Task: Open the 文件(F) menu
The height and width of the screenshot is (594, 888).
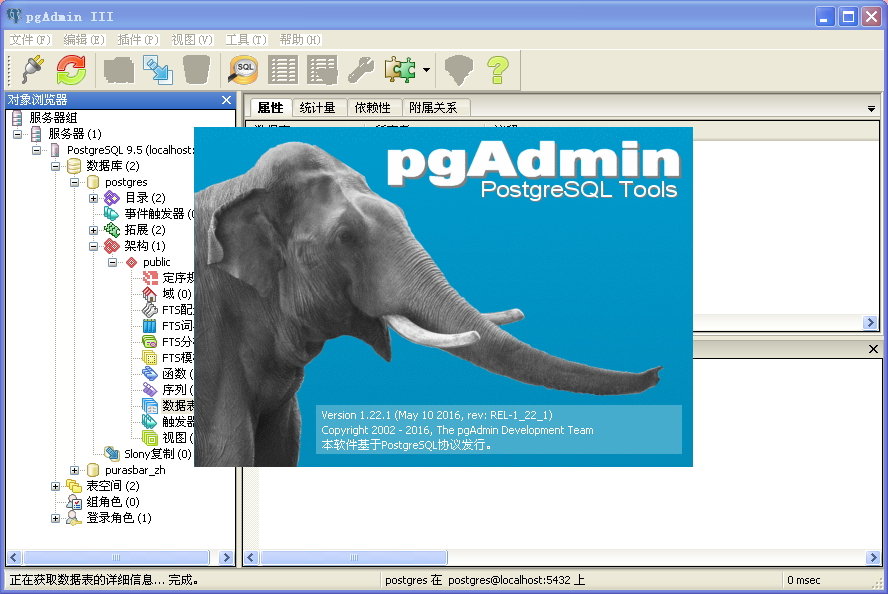Action: (30, 40)
